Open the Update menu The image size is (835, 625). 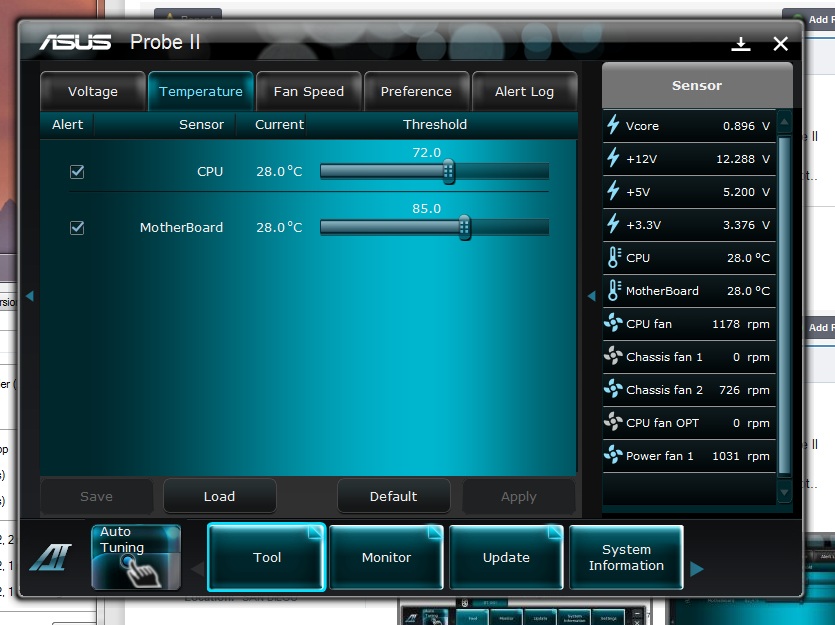[x=506, y=557]
